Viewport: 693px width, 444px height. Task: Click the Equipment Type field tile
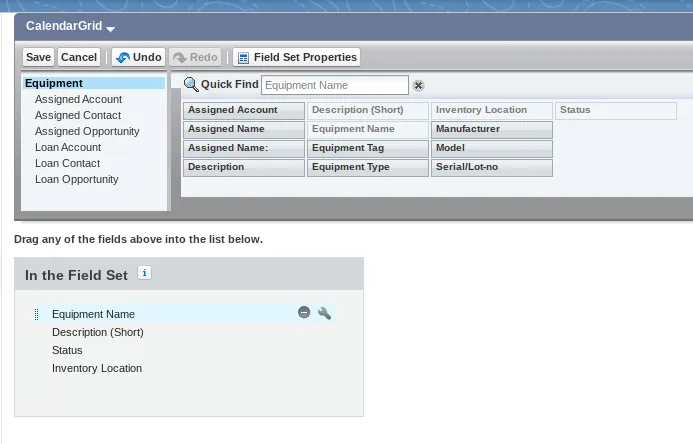368,167
